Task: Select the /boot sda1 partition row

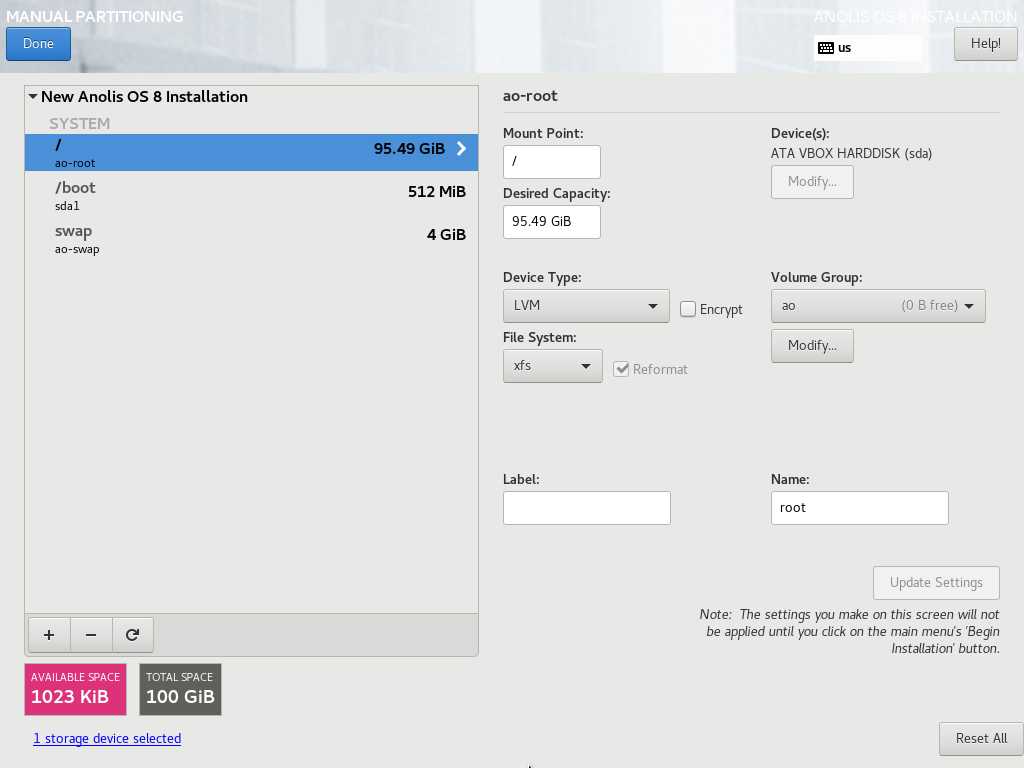Action: pyautogui.click(x=251, y=195)
